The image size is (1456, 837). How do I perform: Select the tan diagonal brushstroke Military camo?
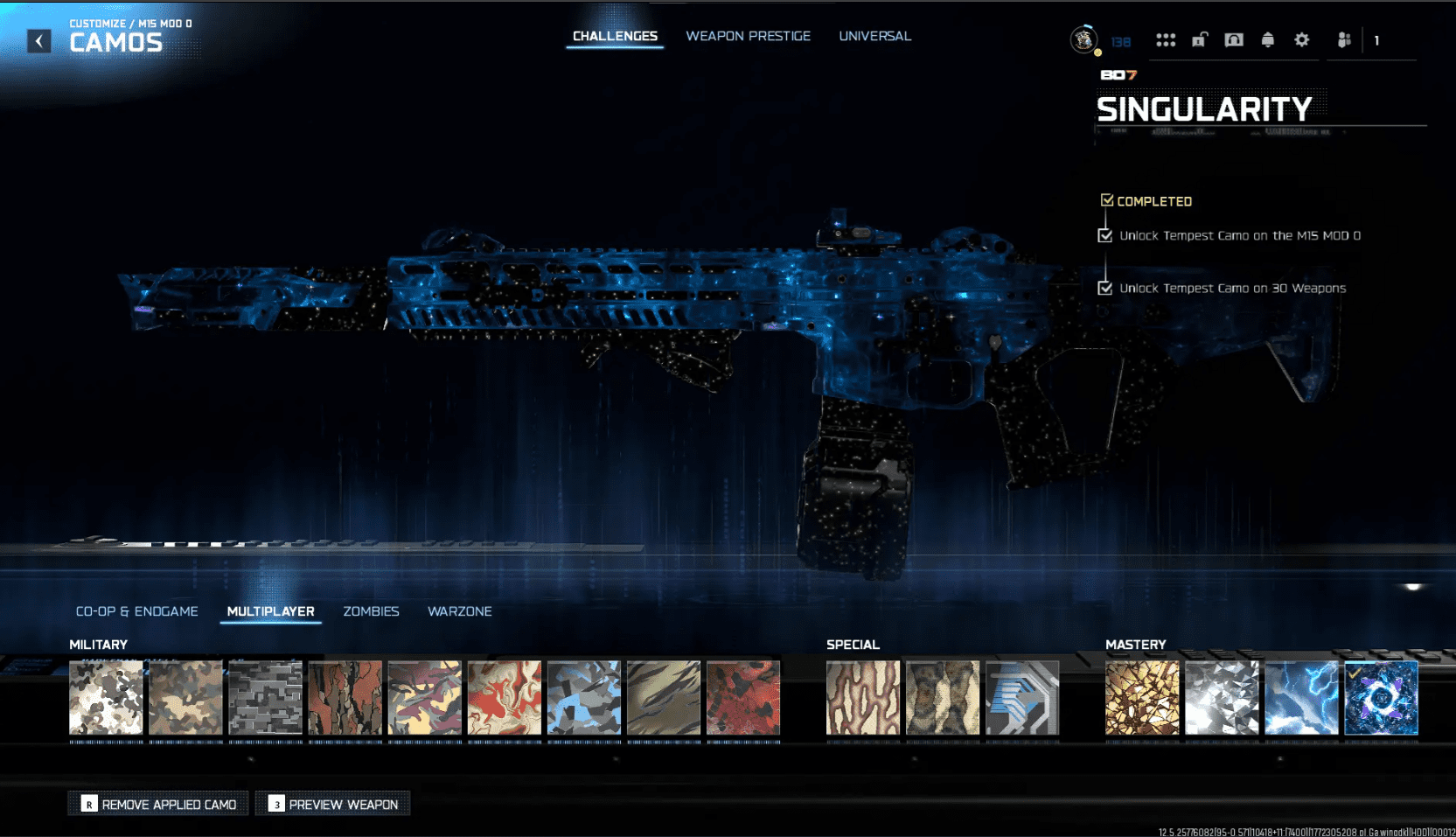663,697
